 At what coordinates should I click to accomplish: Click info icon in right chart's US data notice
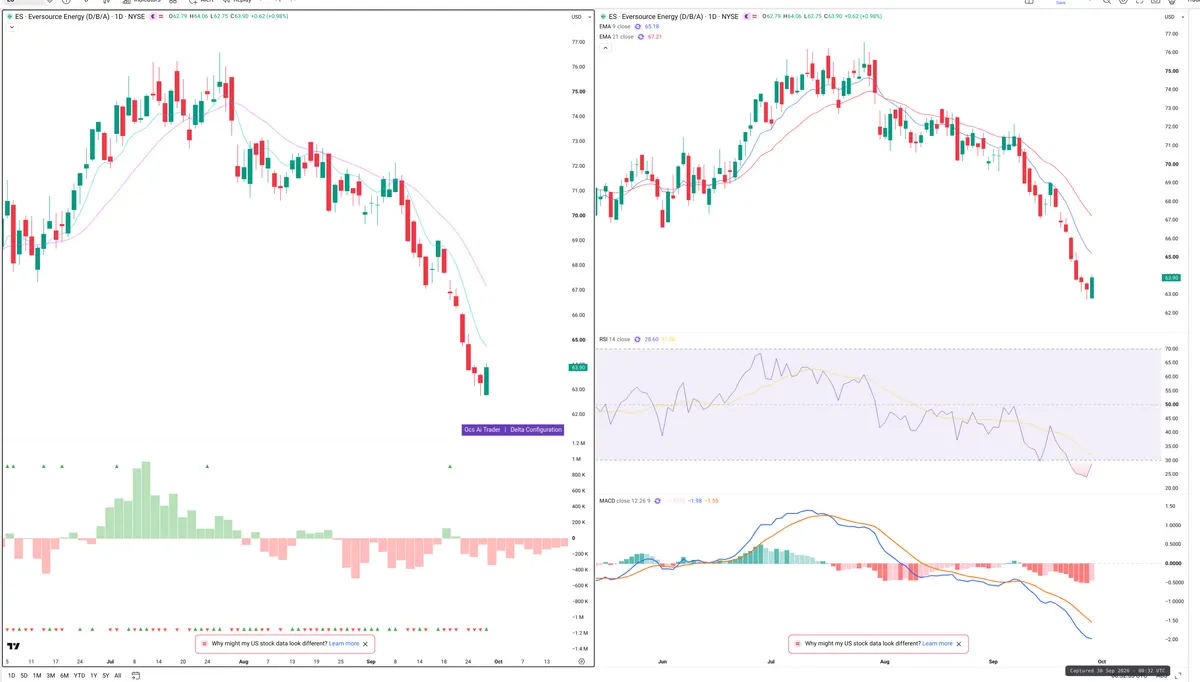pos(798,644)
